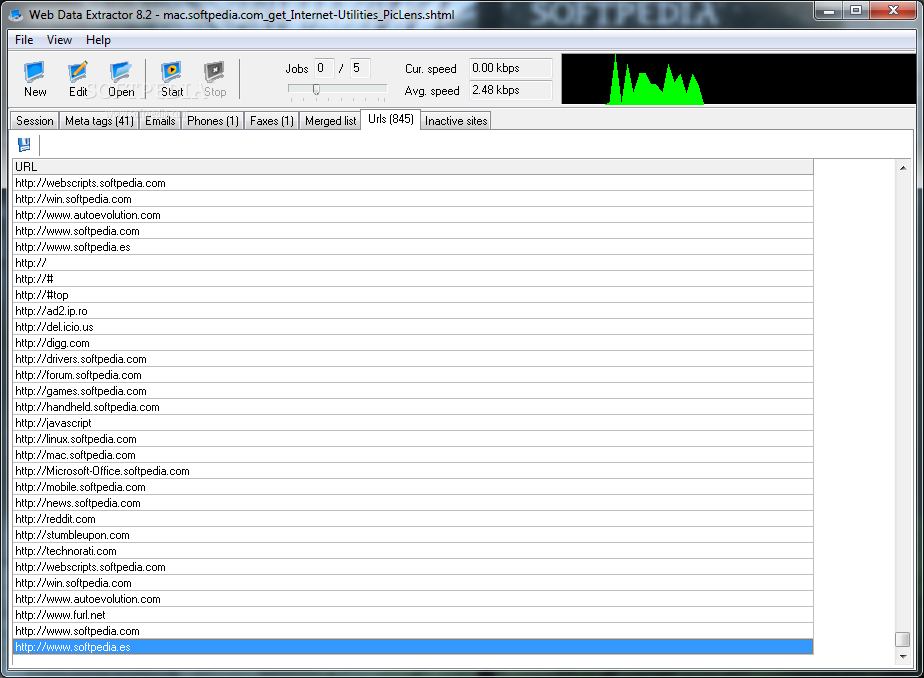Select the row http://technorati.com
924x678 pixels.
[413, 551]
